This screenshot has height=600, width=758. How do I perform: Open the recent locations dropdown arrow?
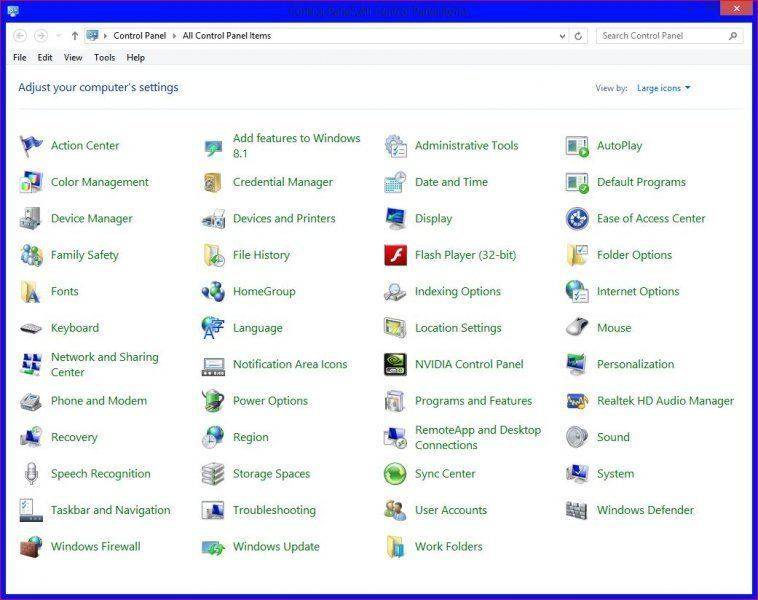[58, 36]
